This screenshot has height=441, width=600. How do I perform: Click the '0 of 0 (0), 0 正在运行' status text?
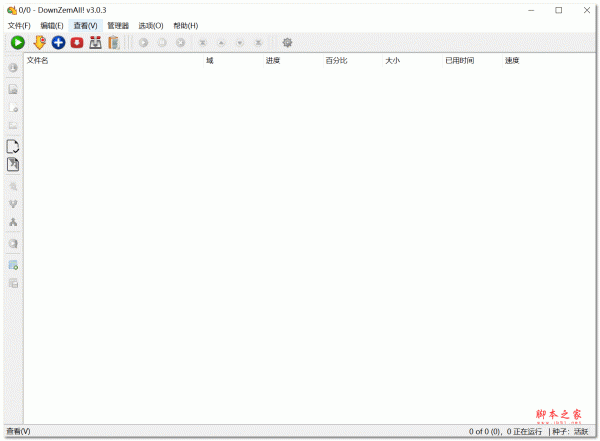pos(505,431)
